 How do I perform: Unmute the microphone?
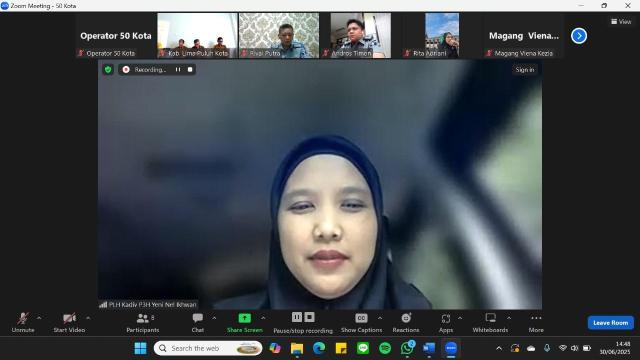[23, 322]
